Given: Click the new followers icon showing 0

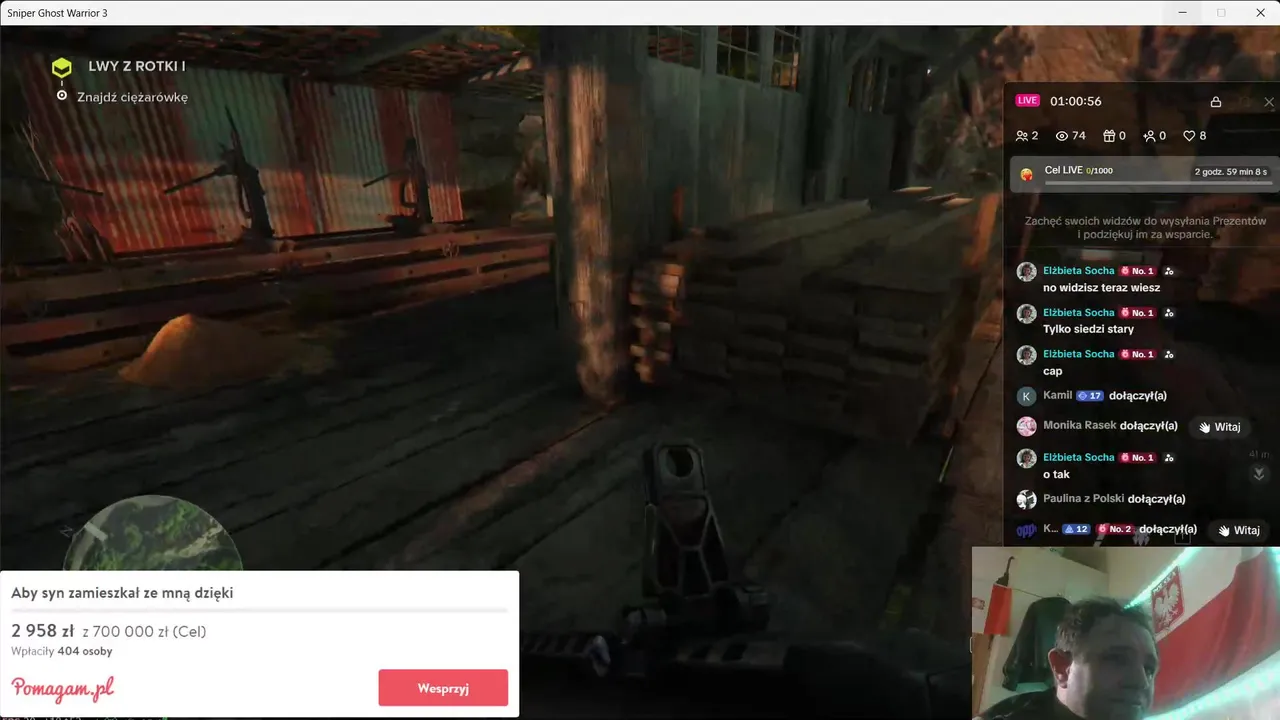Looking at the screenshot, I should [1149, 136].
